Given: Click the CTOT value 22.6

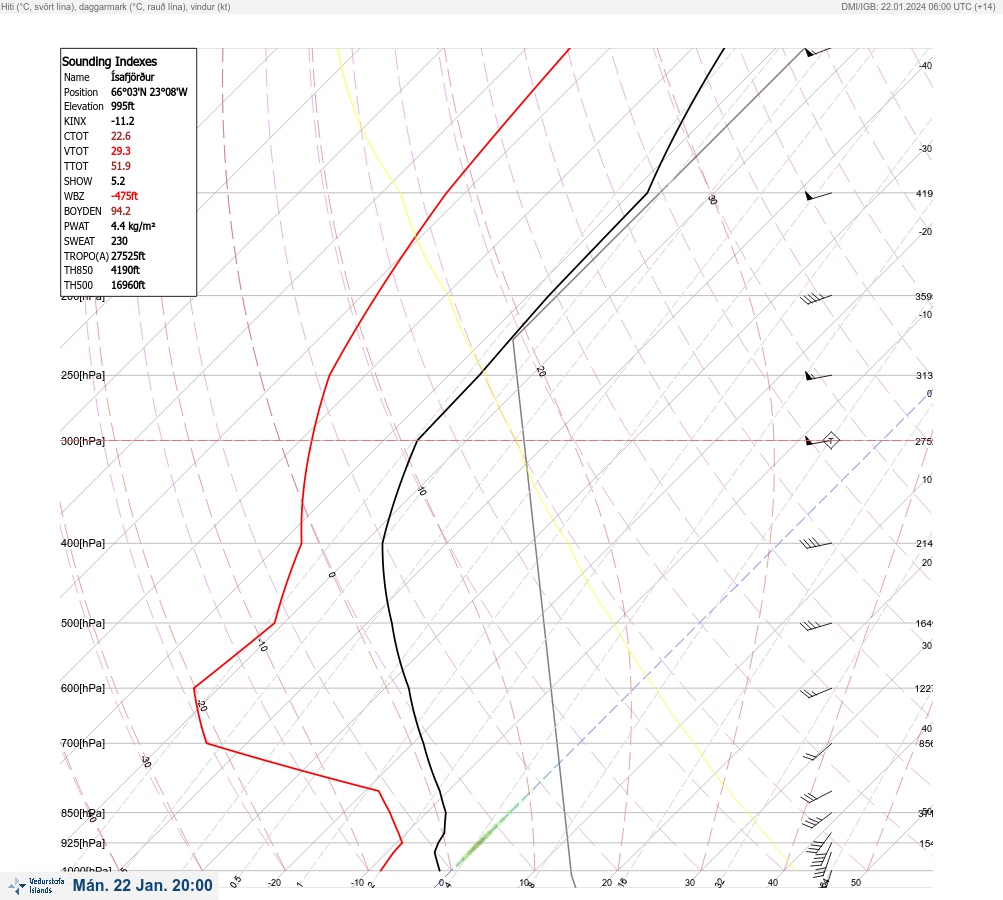Looking at the screenshot, I should pos(121,136).
